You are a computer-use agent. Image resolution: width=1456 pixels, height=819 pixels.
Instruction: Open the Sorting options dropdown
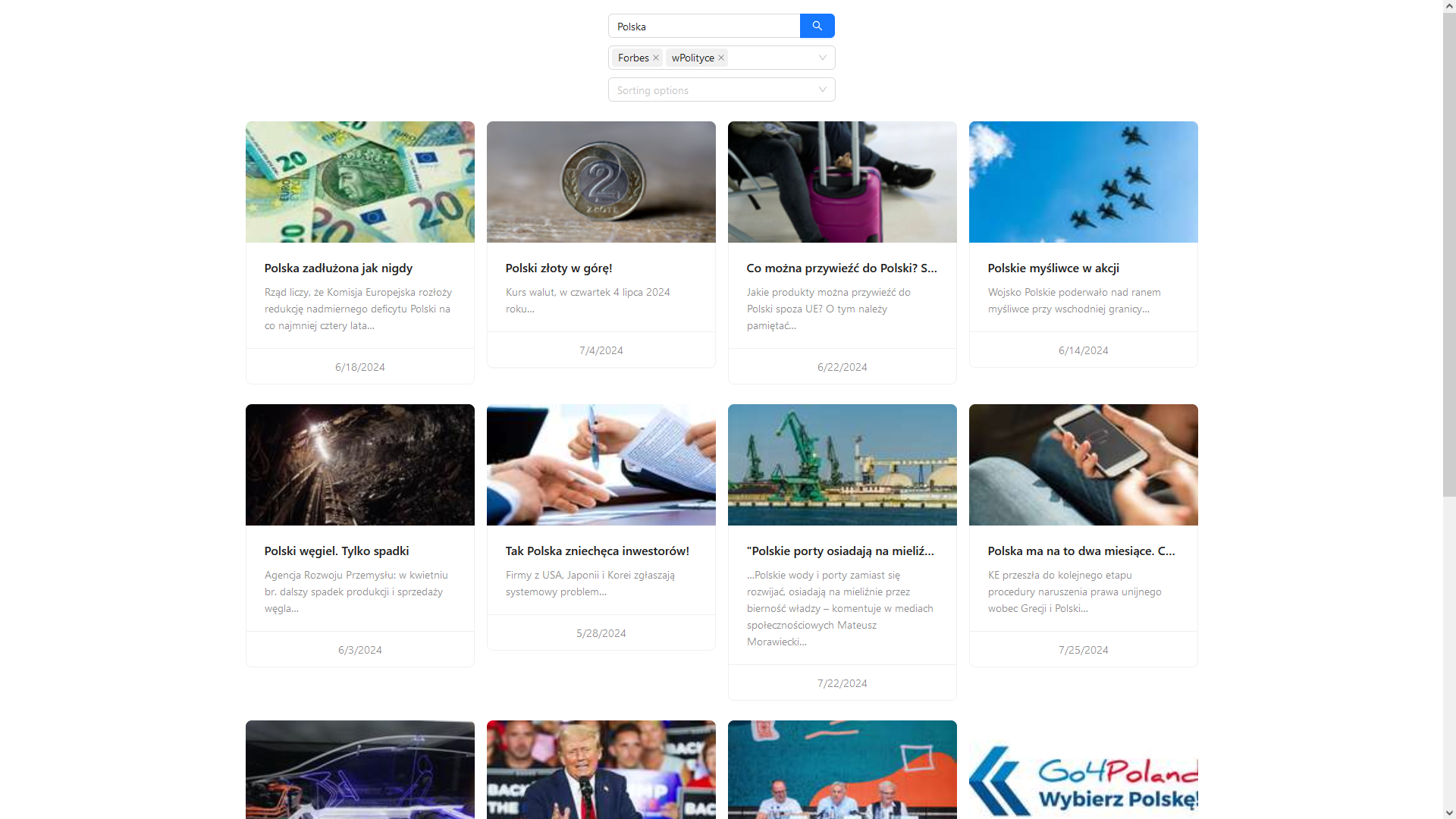[721, 89]
